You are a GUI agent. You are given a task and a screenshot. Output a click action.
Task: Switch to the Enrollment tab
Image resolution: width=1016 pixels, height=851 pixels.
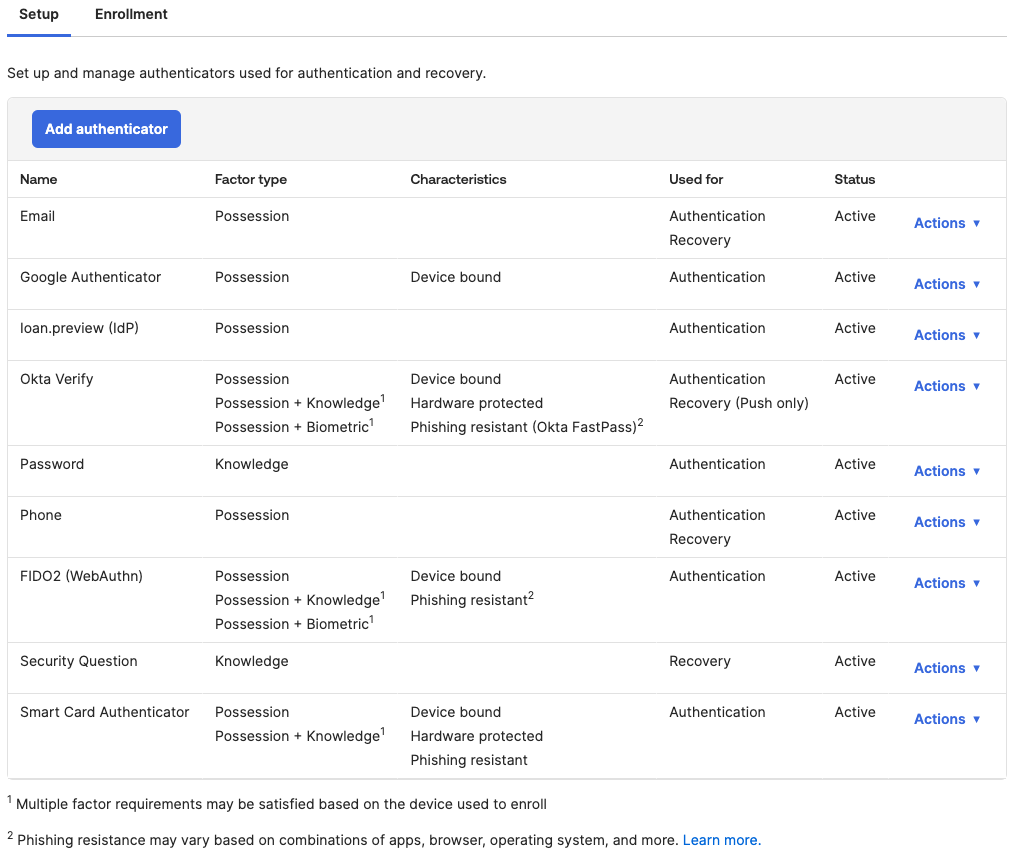pyautogui.click(x=131, y=15)
